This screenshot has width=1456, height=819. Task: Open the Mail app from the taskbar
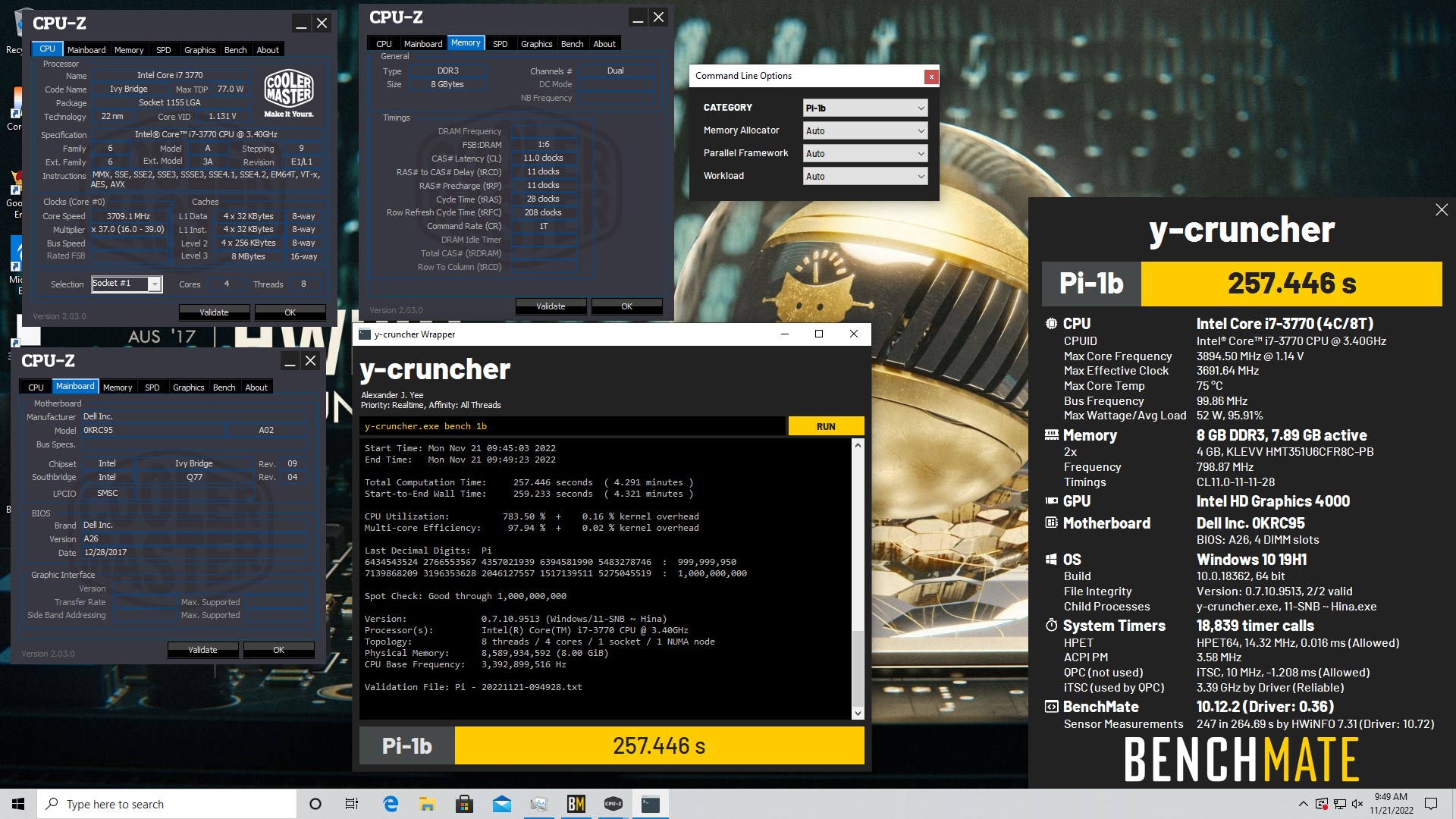click(x=501, y=804)
